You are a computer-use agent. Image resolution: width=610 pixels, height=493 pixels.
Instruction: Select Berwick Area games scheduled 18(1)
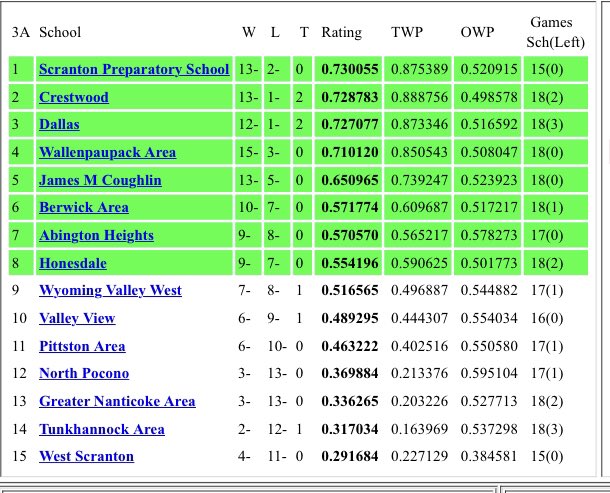(x=547, y=207)
